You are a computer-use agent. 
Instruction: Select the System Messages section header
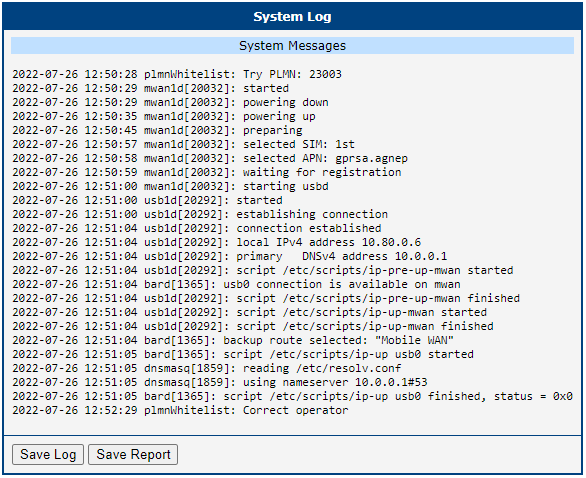point(292,46)
